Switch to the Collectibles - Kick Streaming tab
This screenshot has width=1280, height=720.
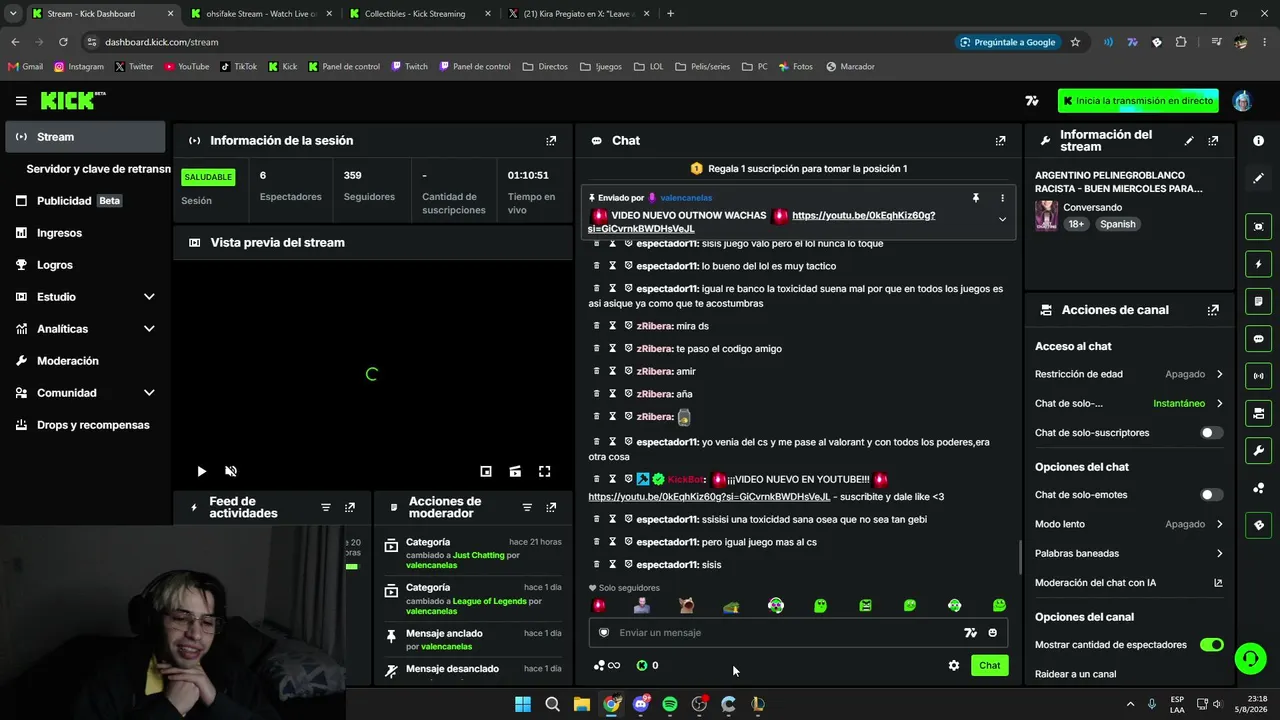click(421, 14)
